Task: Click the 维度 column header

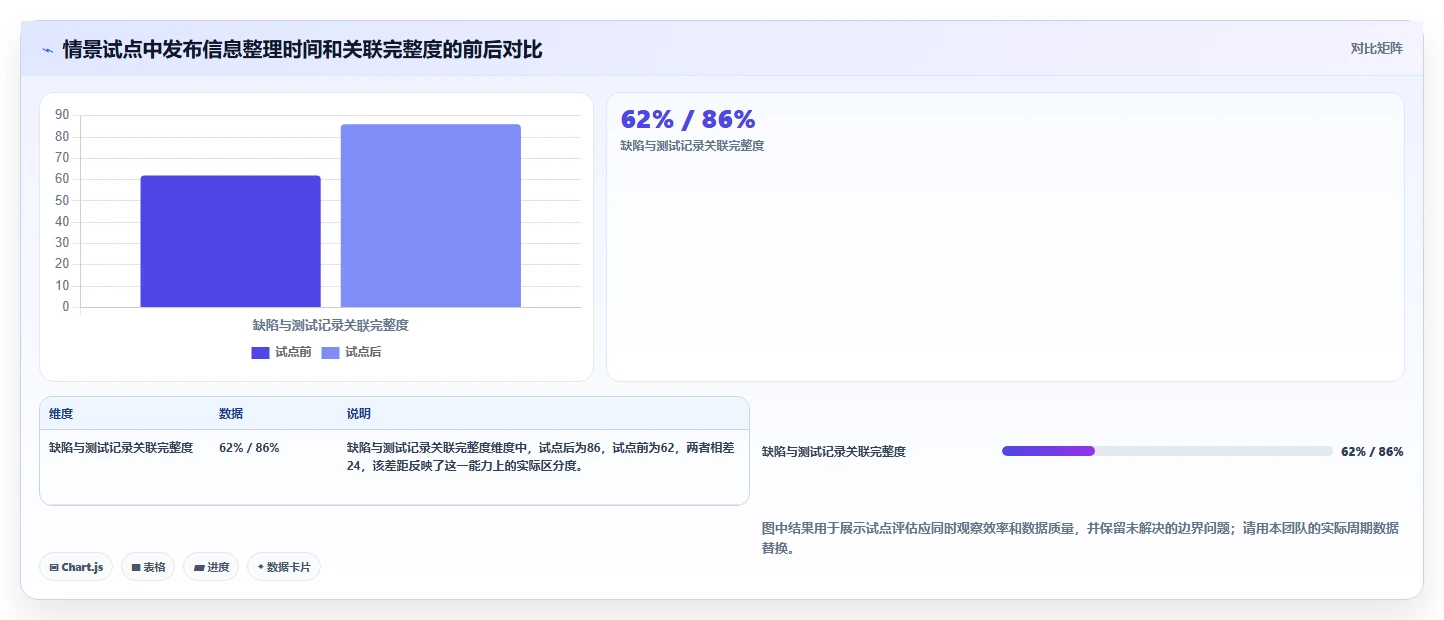Action: [61, 414]
